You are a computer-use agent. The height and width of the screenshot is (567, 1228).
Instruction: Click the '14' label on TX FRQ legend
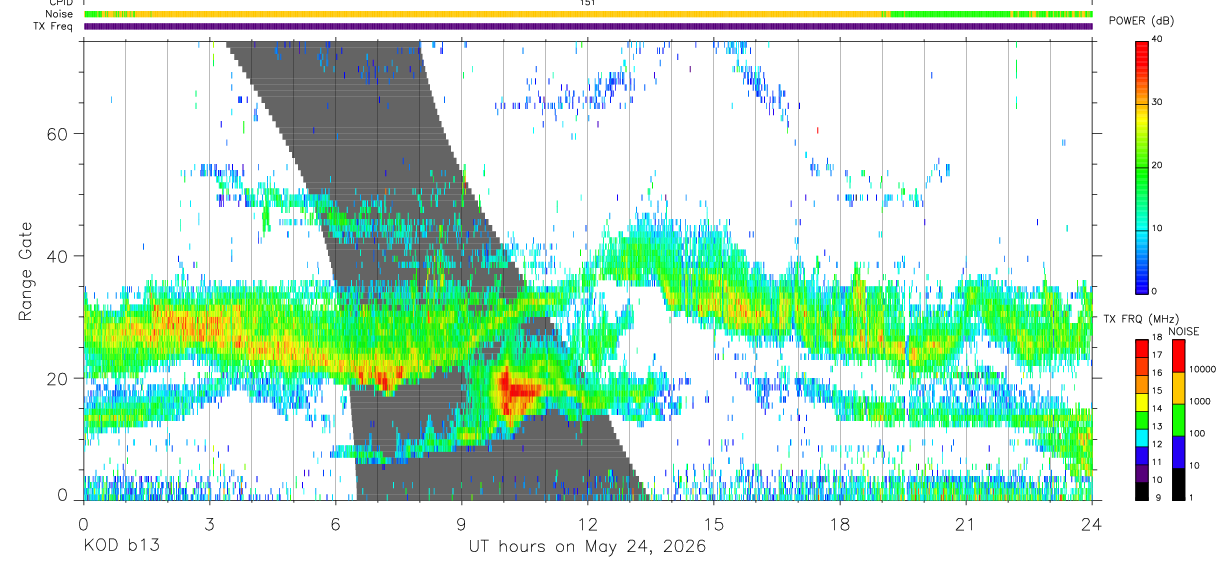[x=1159, y=408]
